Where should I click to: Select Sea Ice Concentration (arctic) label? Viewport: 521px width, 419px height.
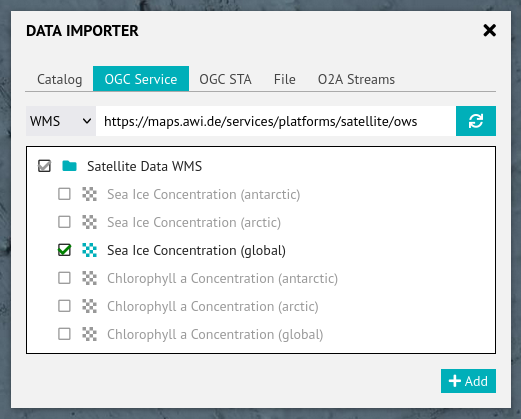tap(194, 222)
